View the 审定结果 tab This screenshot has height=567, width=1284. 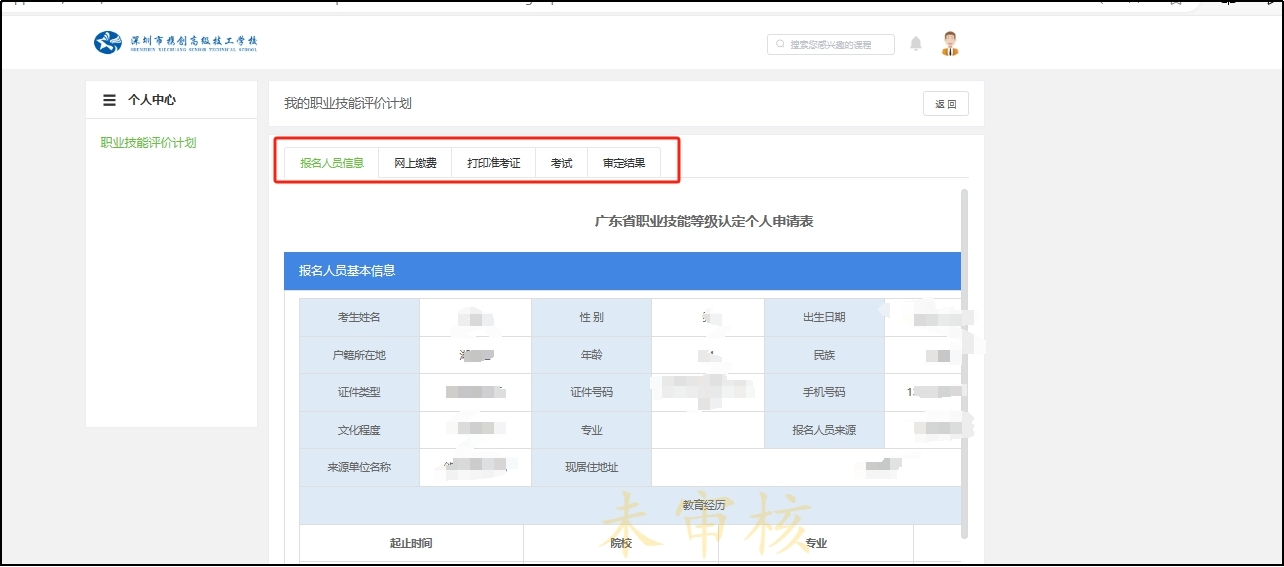(x=623, y=163)
